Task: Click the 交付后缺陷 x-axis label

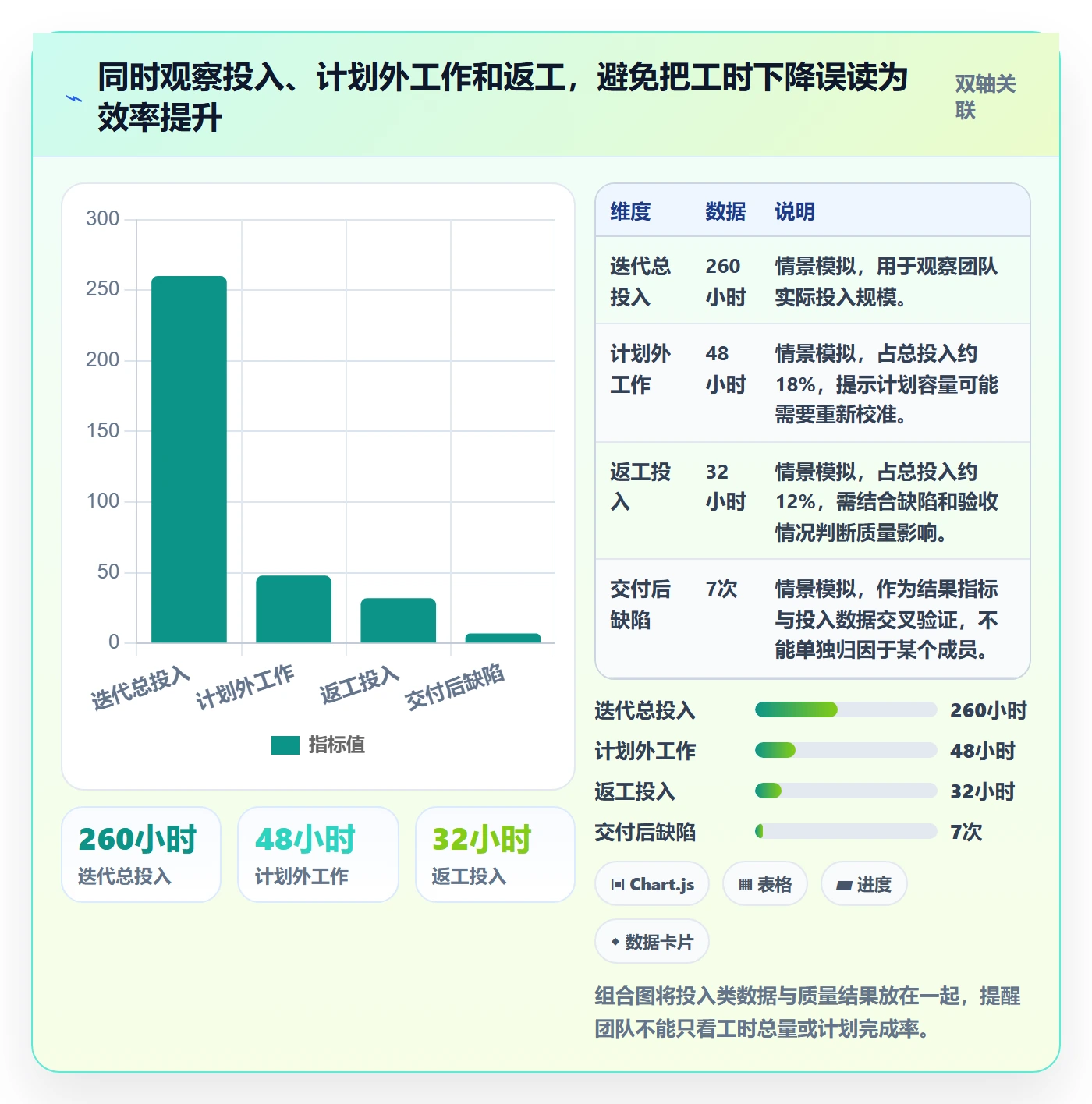Action: pos(455,687)
